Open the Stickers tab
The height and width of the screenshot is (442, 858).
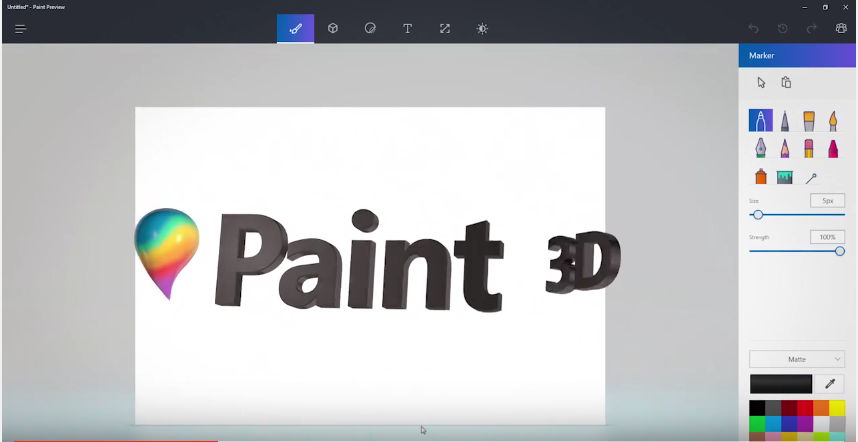[370, 28]
